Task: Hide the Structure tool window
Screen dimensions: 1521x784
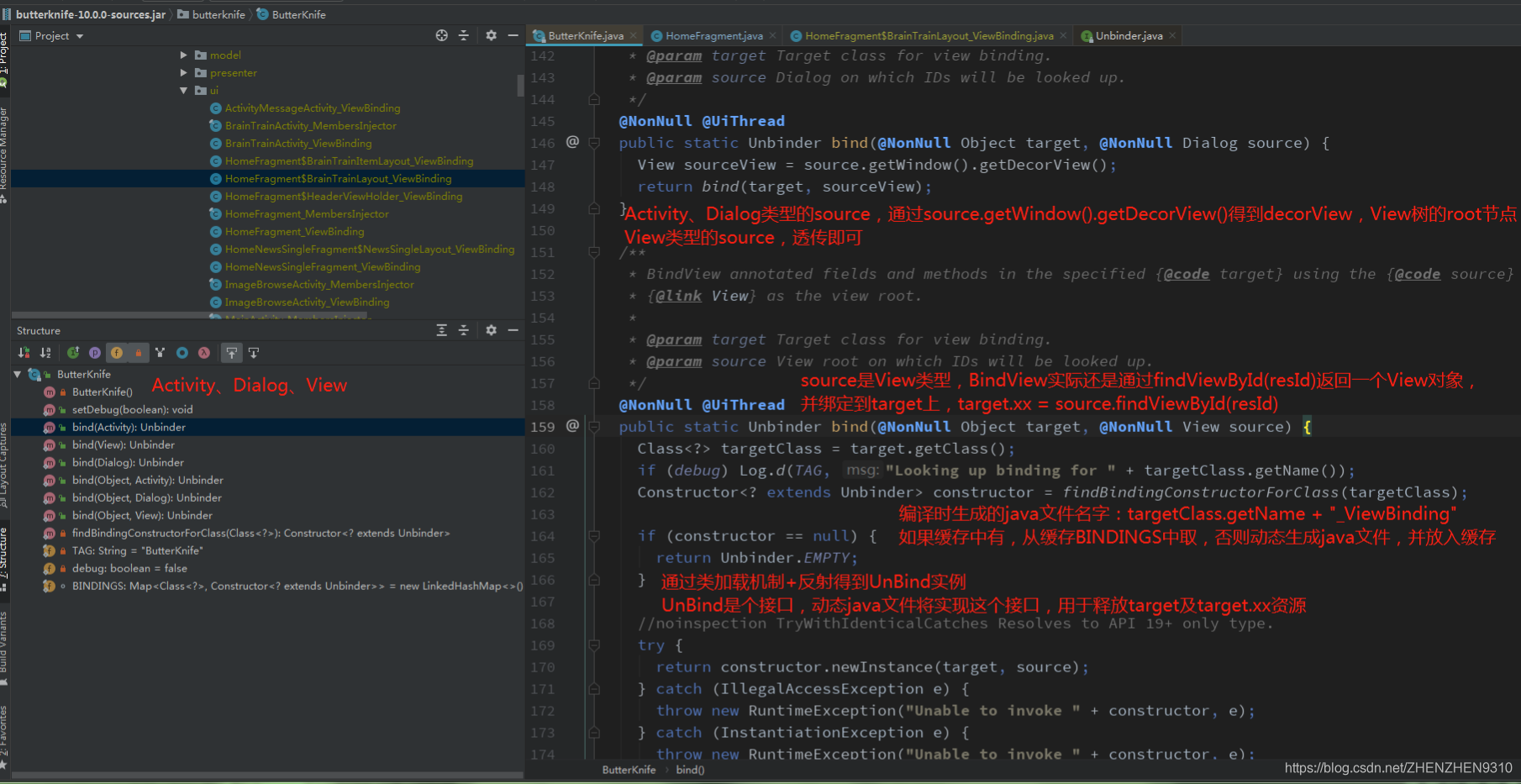Action: point(513,330)
